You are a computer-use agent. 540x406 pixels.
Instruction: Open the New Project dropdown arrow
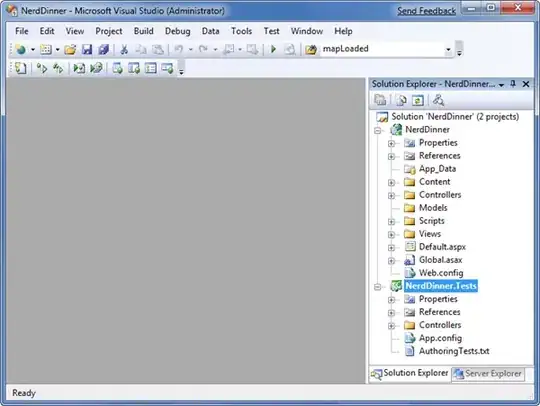(x=33, y=50)
